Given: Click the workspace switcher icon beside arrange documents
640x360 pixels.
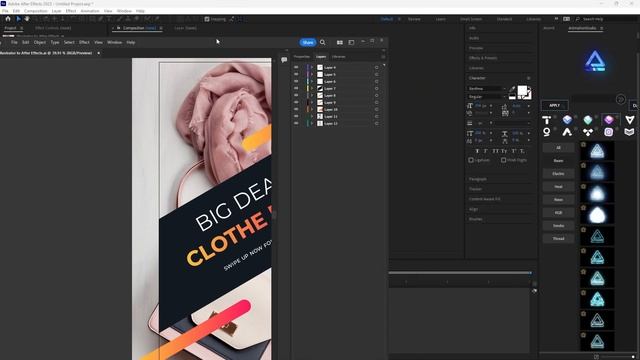Looking at the screenshot, I should tap(351, 42).
